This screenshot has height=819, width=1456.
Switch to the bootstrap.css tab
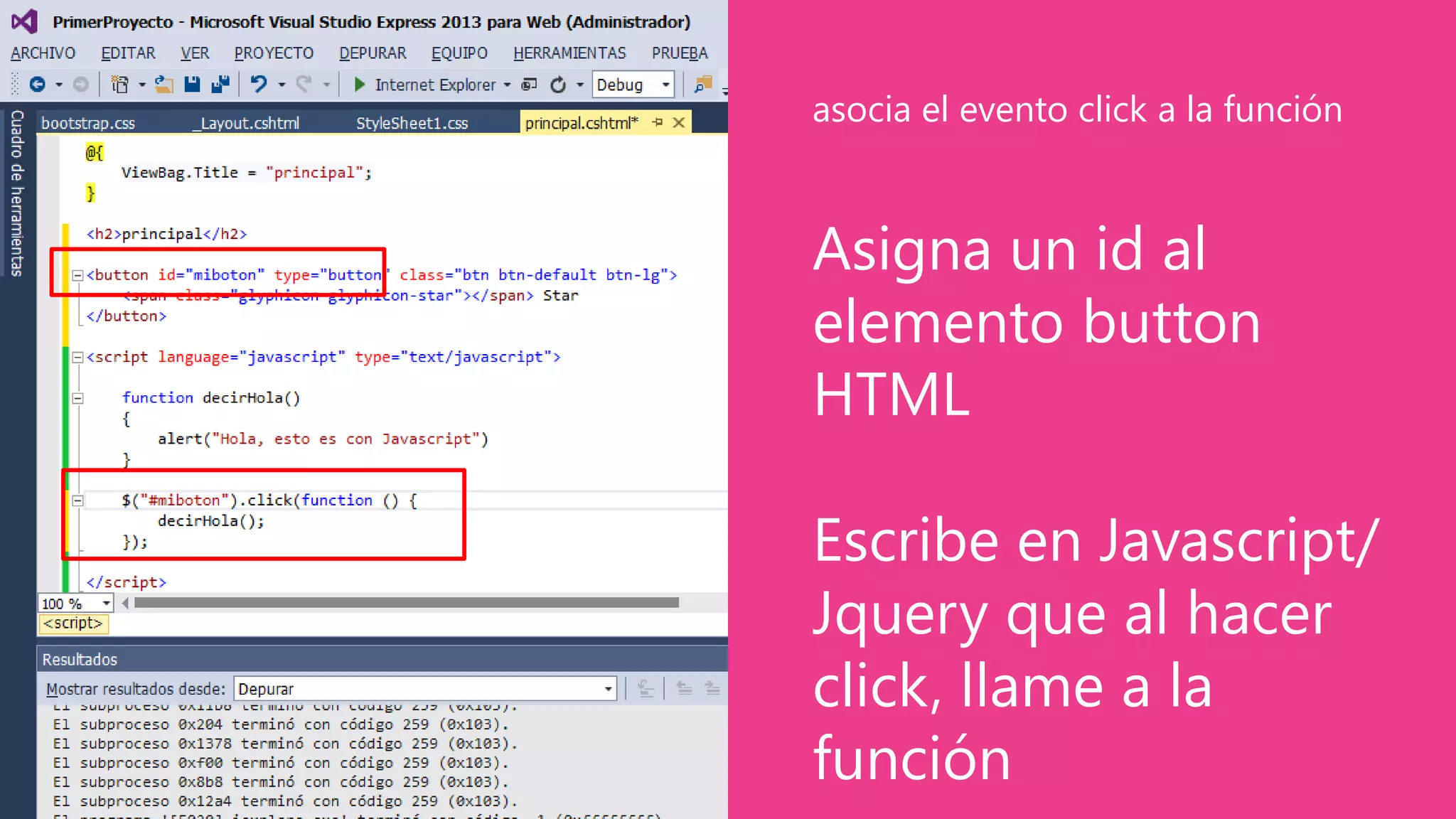tap(88, 123)
